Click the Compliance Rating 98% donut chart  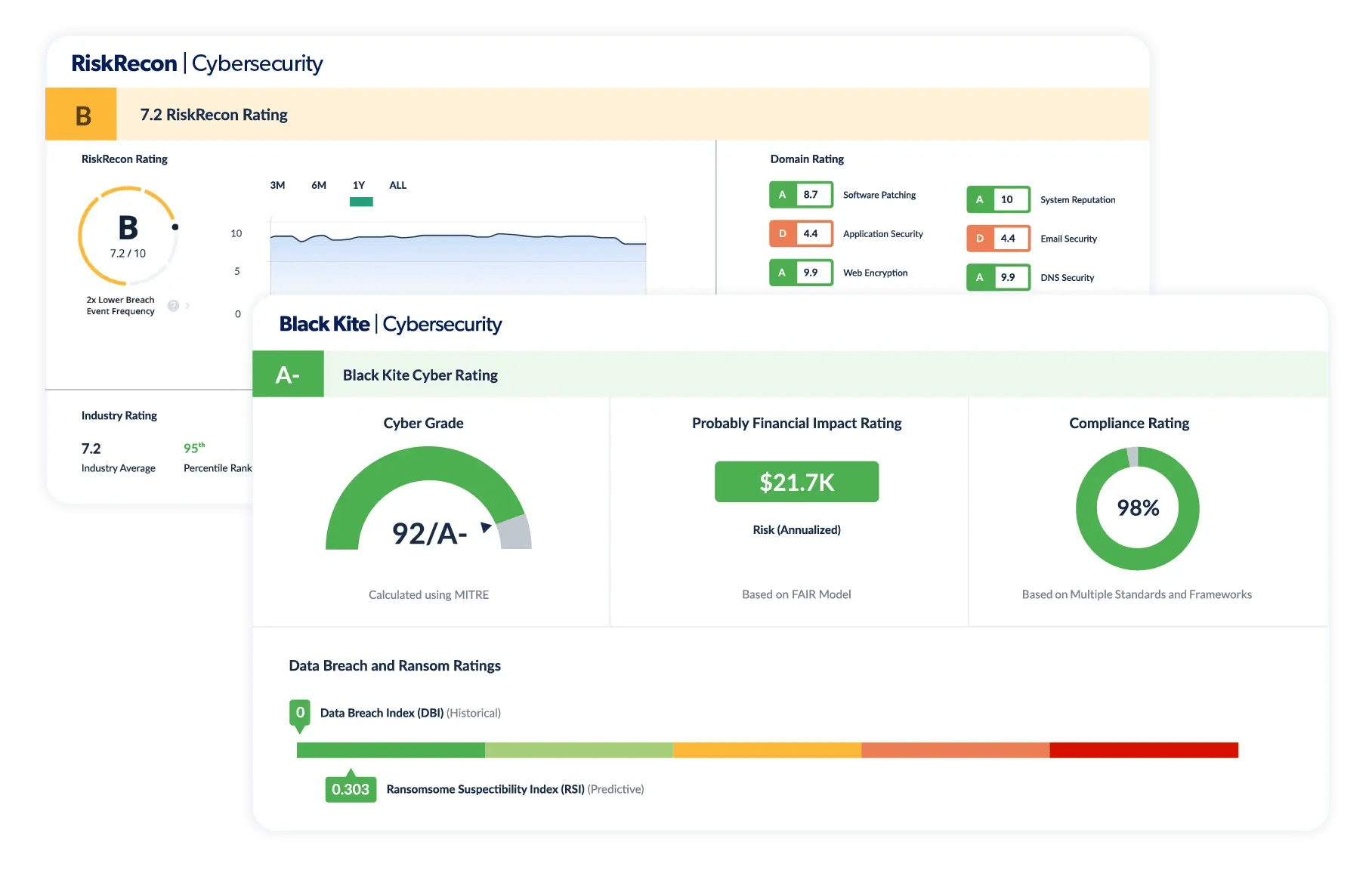(x=1136, y=509)
